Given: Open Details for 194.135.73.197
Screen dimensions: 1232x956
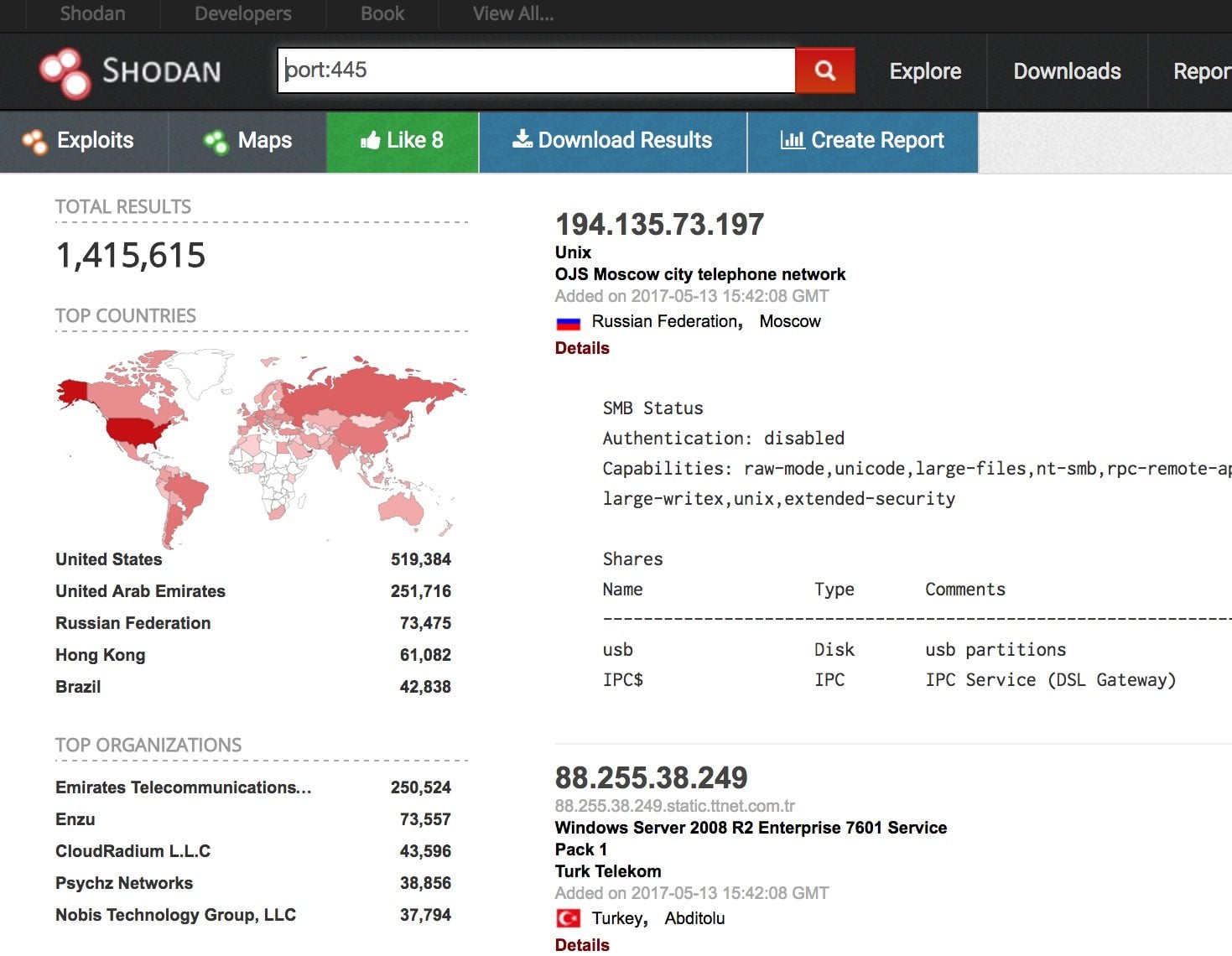Looking at the screenshot, I should pyautogui.click(x=582, y=348).
